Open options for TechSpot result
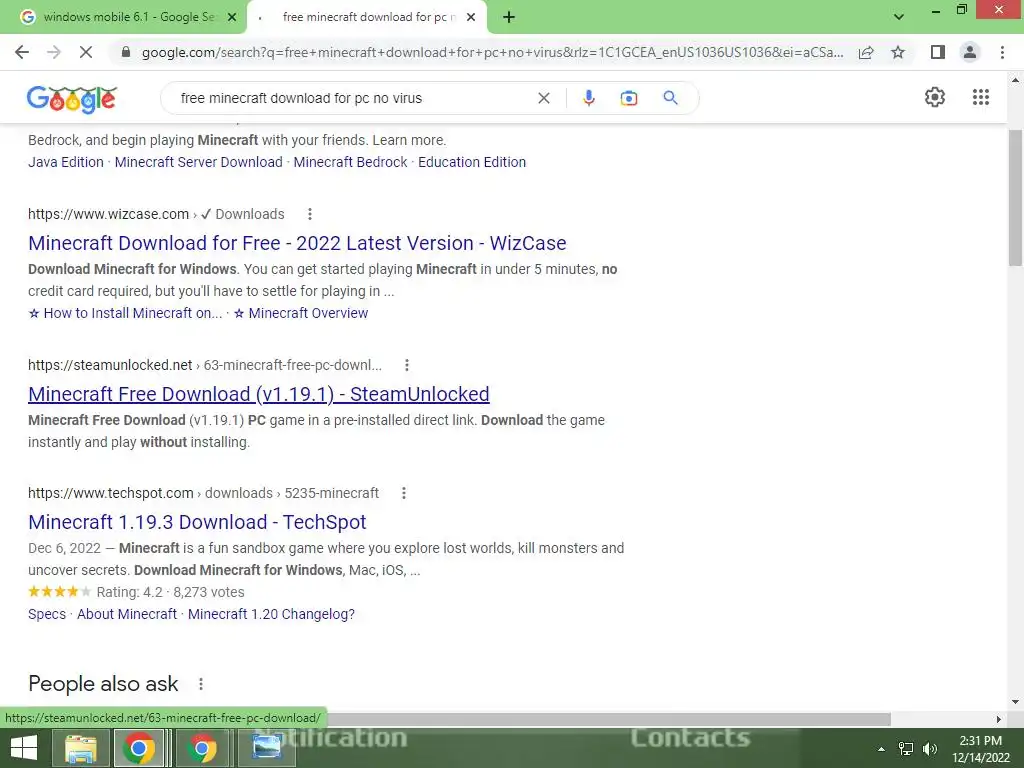The image size is (1024, 768). tap(404, 493)
